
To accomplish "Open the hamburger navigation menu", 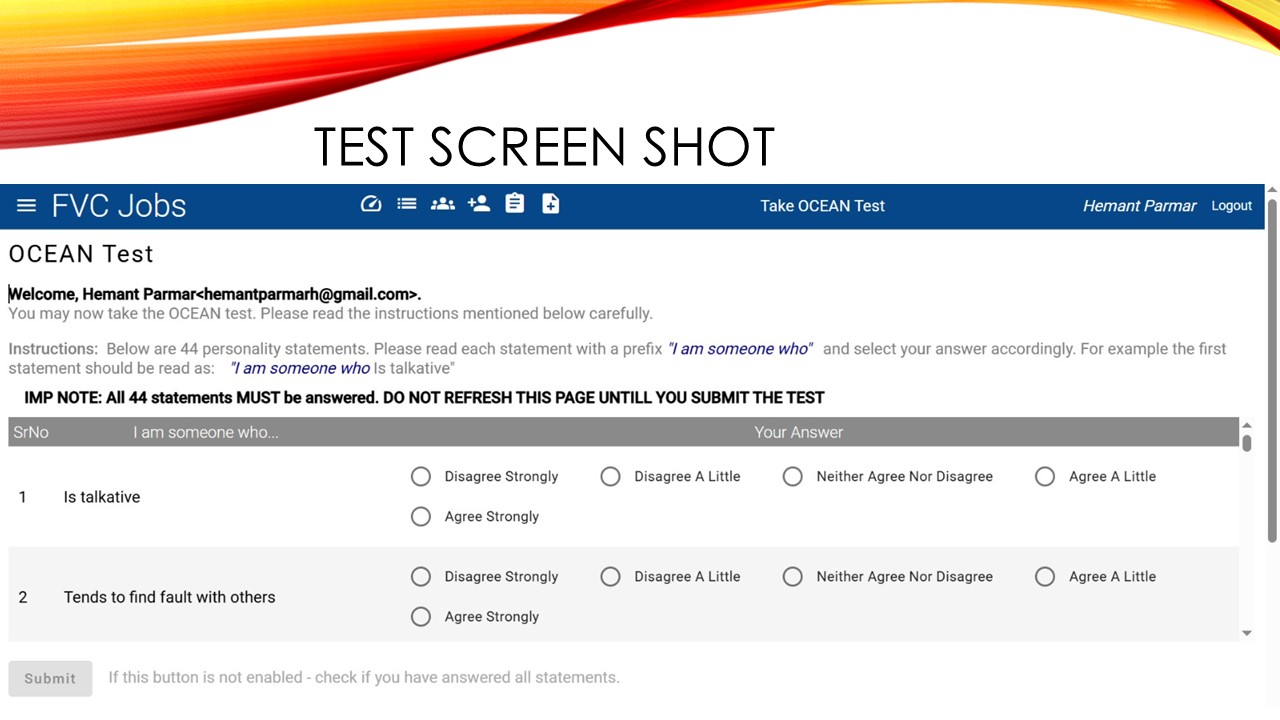I will click(27, 206).
